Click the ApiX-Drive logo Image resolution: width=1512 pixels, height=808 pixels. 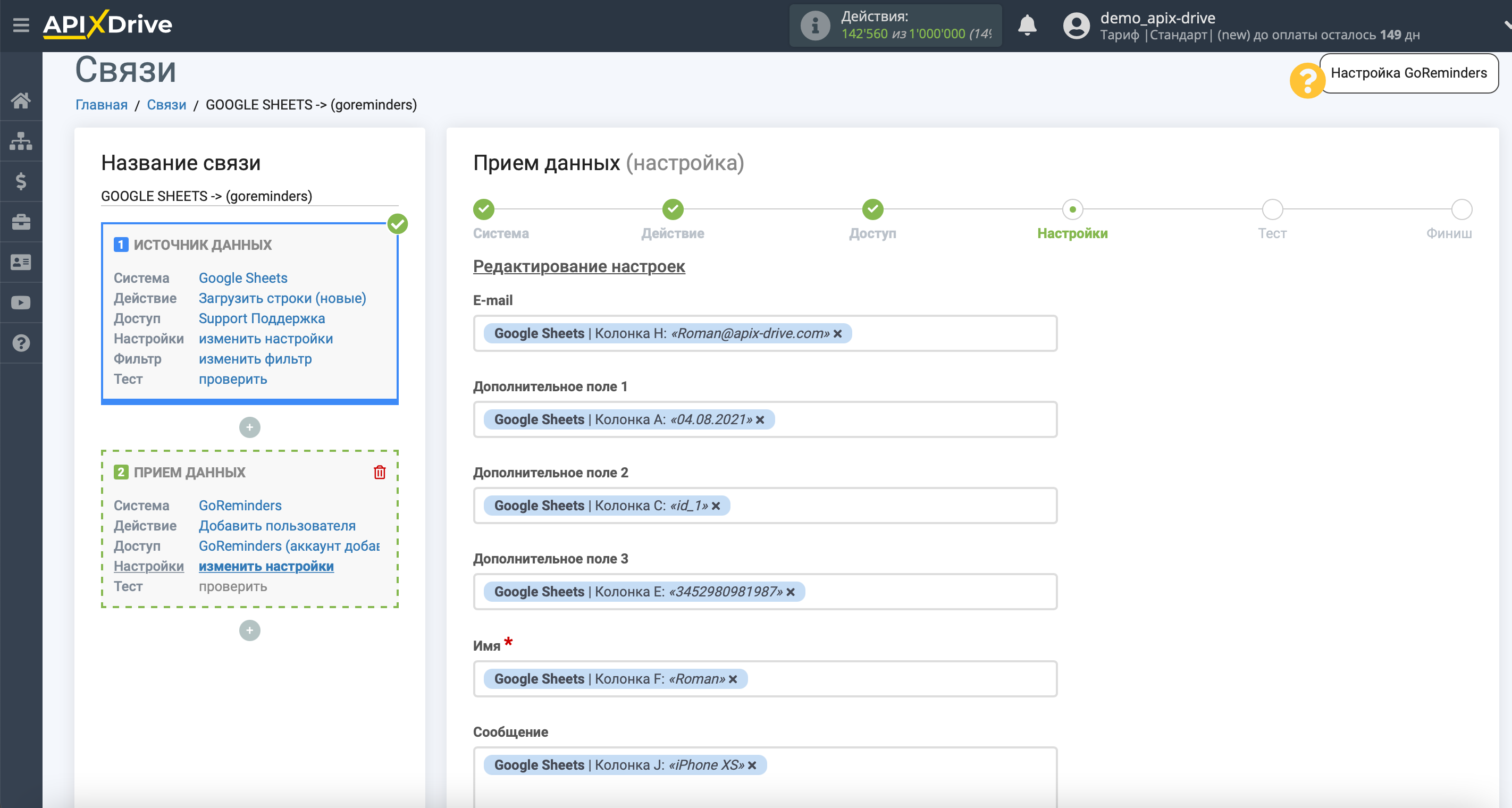[x=107, y=24]
